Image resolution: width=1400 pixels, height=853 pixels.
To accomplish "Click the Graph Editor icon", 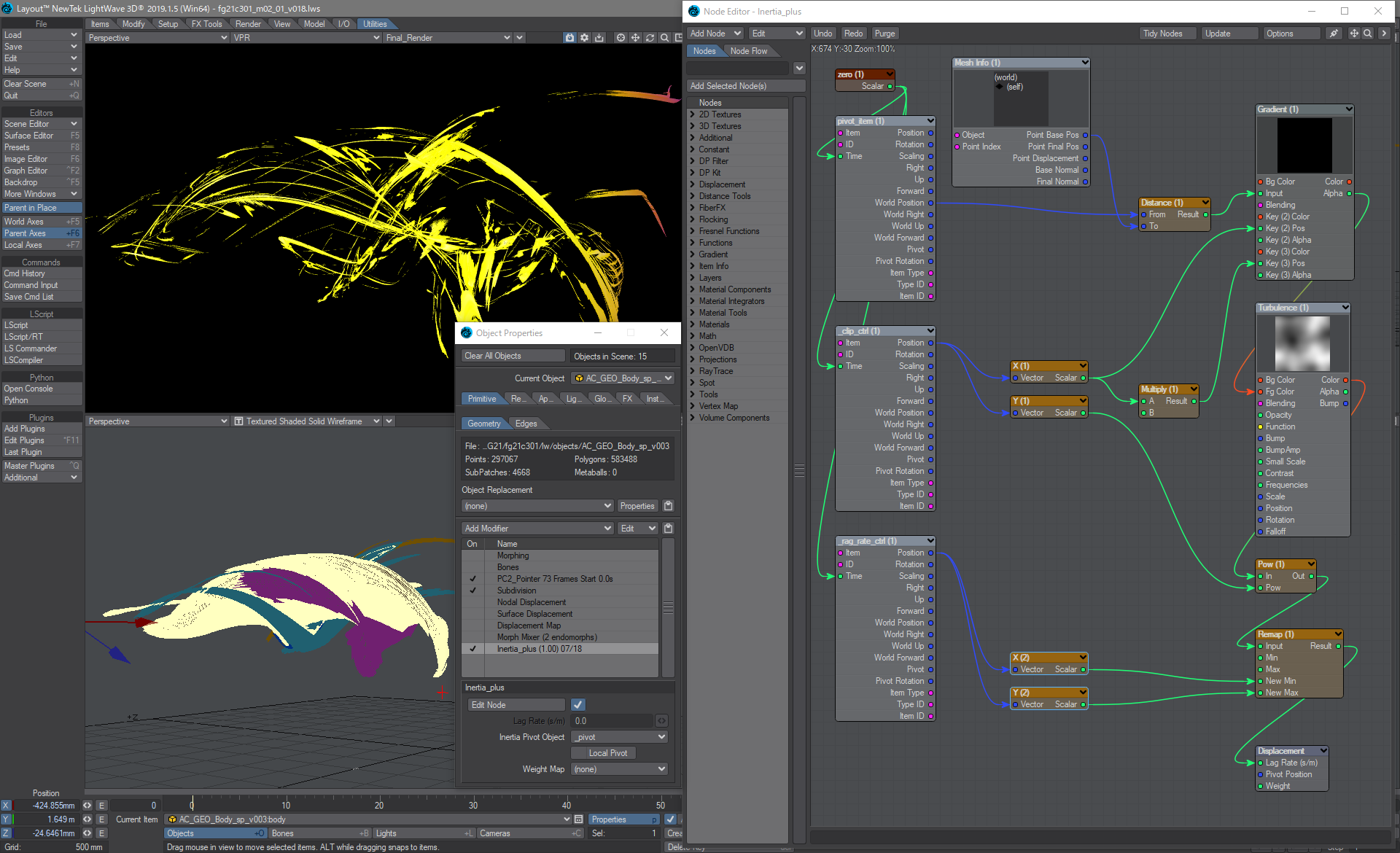I will pos(40,169).
